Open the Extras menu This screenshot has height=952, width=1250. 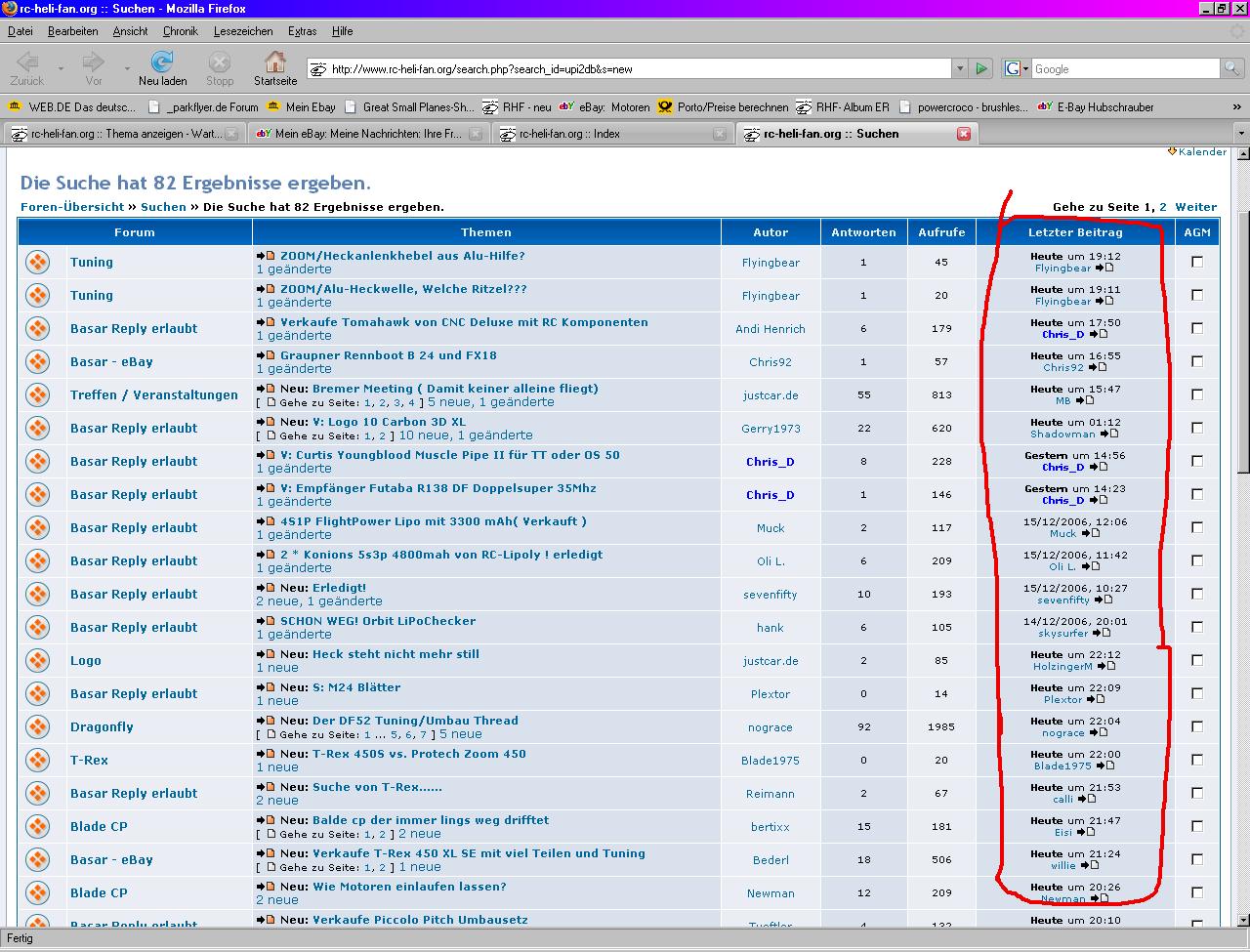(x=302, y=31)
